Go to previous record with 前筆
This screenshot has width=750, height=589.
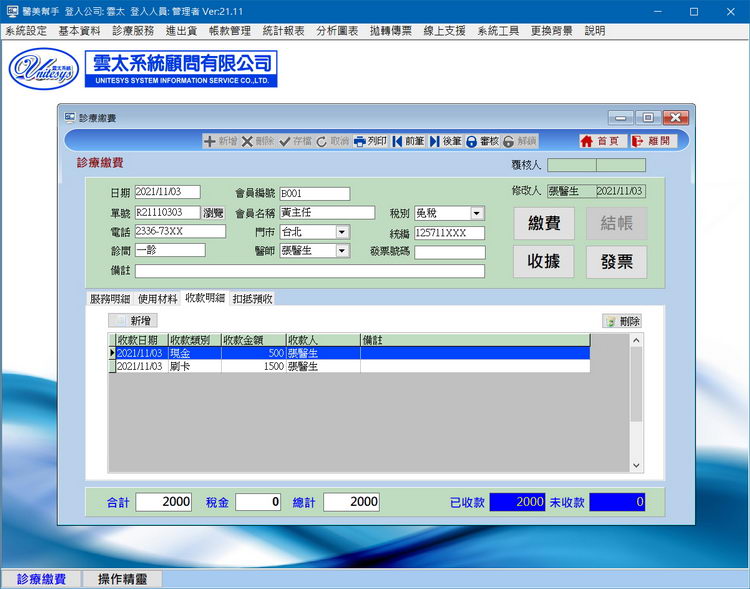click(x=408, y=141)
